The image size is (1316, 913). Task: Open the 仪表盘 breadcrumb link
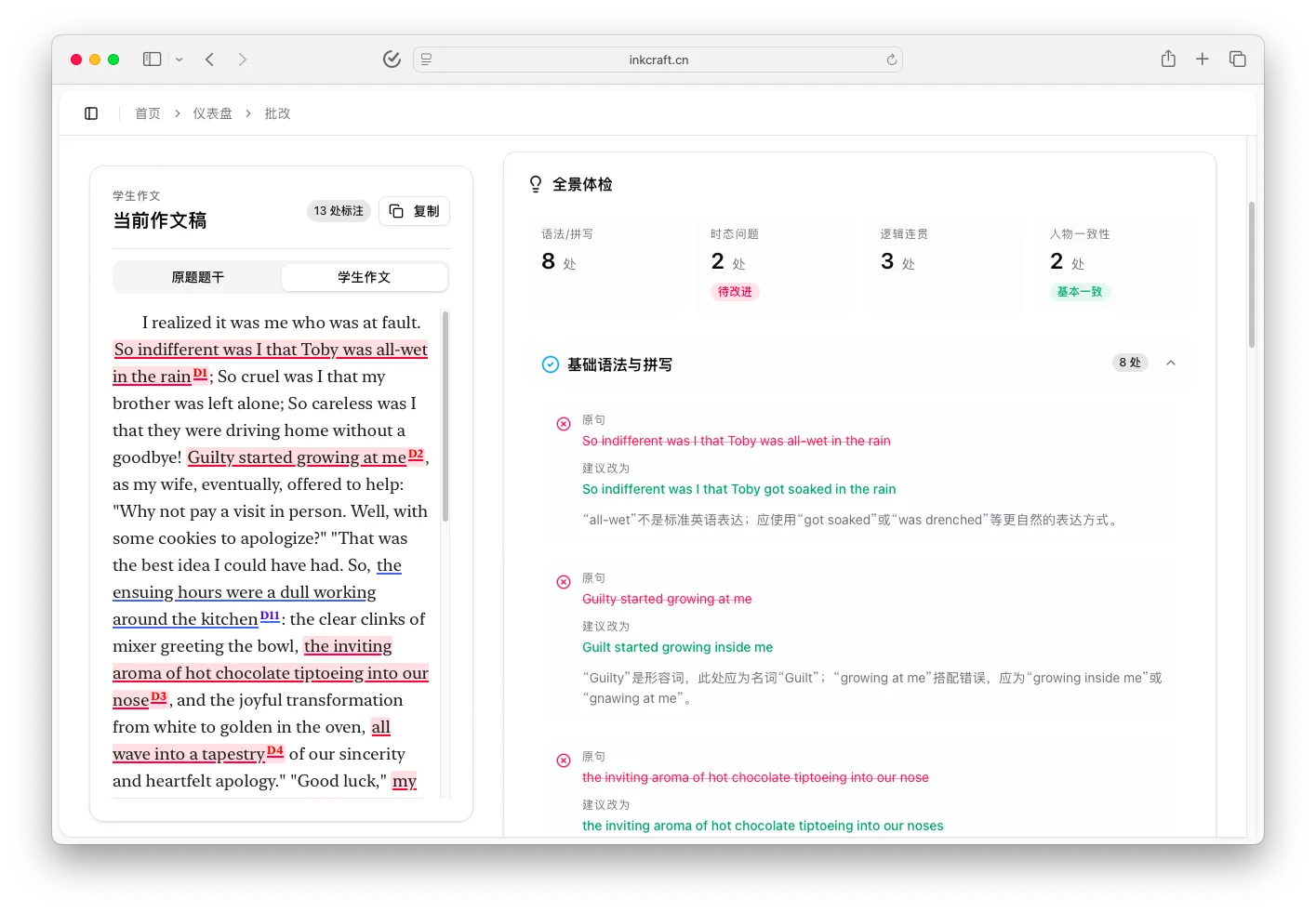[213, 112]
